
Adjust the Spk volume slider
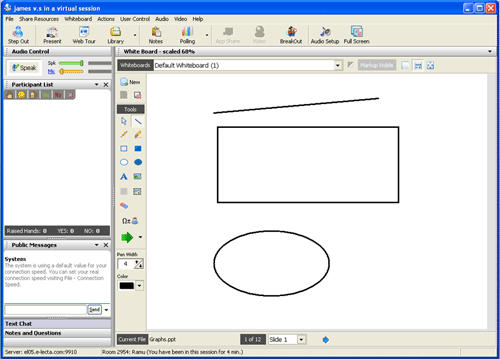coord(71,63)
